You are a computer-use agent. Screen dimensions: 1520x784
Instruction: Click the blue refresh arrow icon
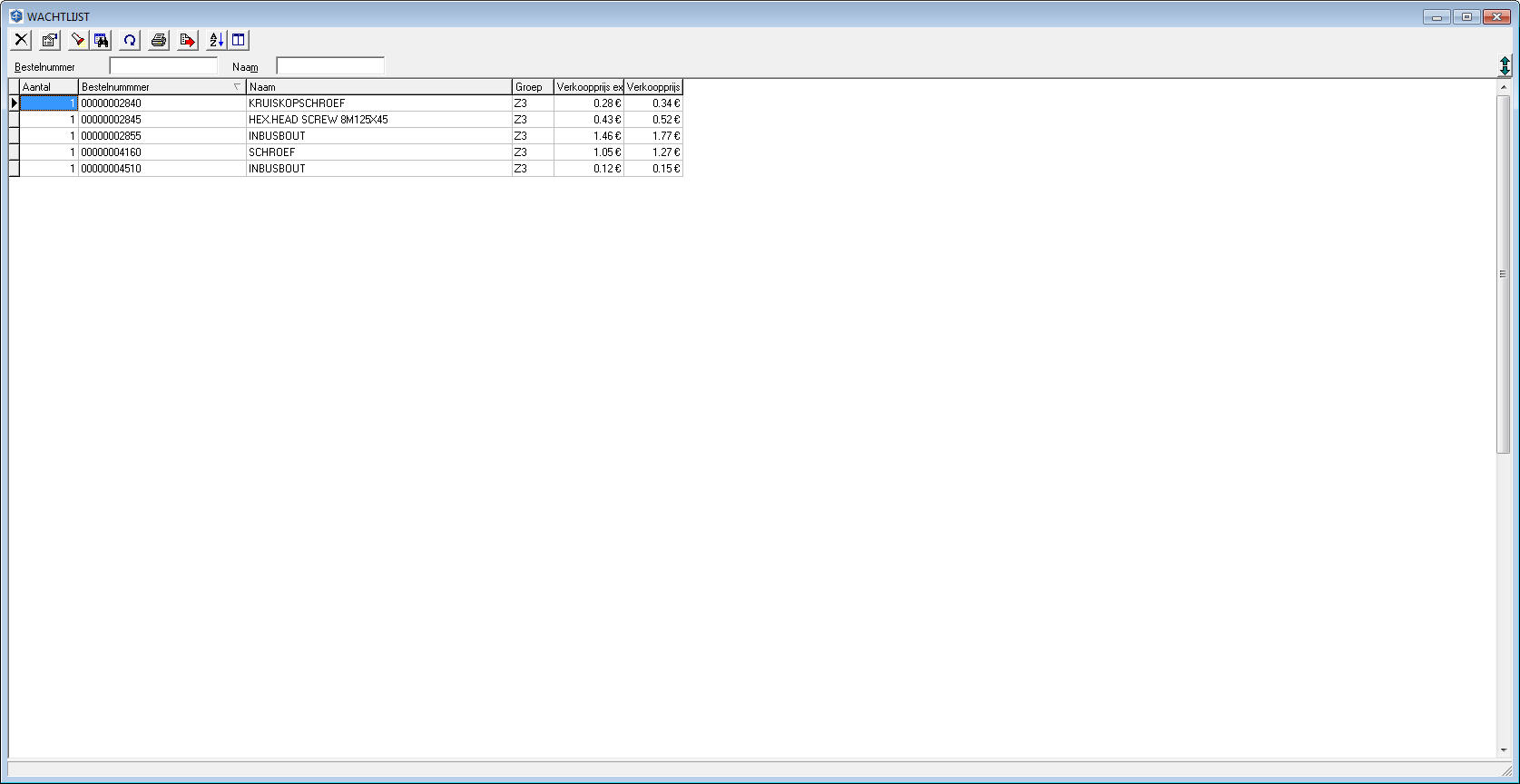coord(130,40)
